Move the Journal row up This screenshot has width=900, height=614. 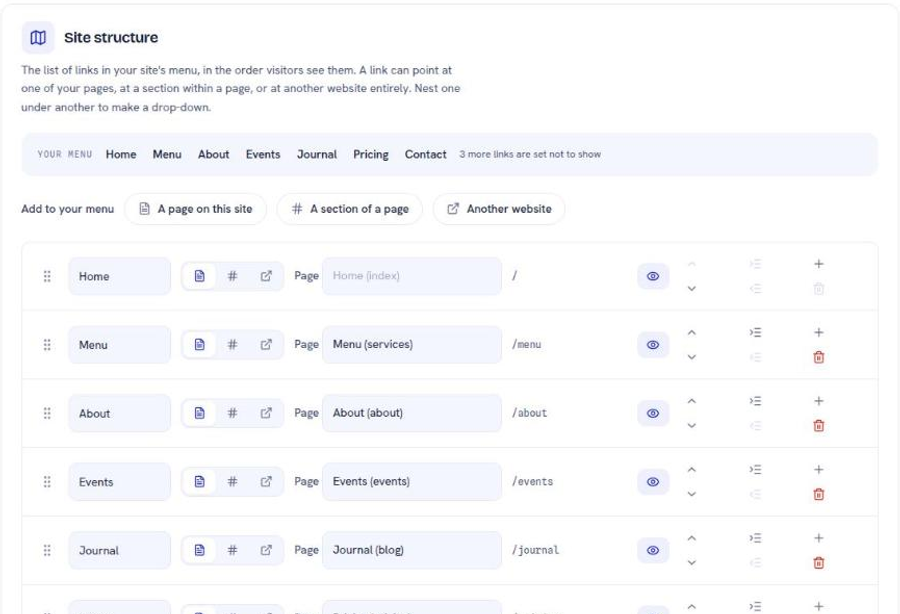pyautogui.click(x=692, y=538)
